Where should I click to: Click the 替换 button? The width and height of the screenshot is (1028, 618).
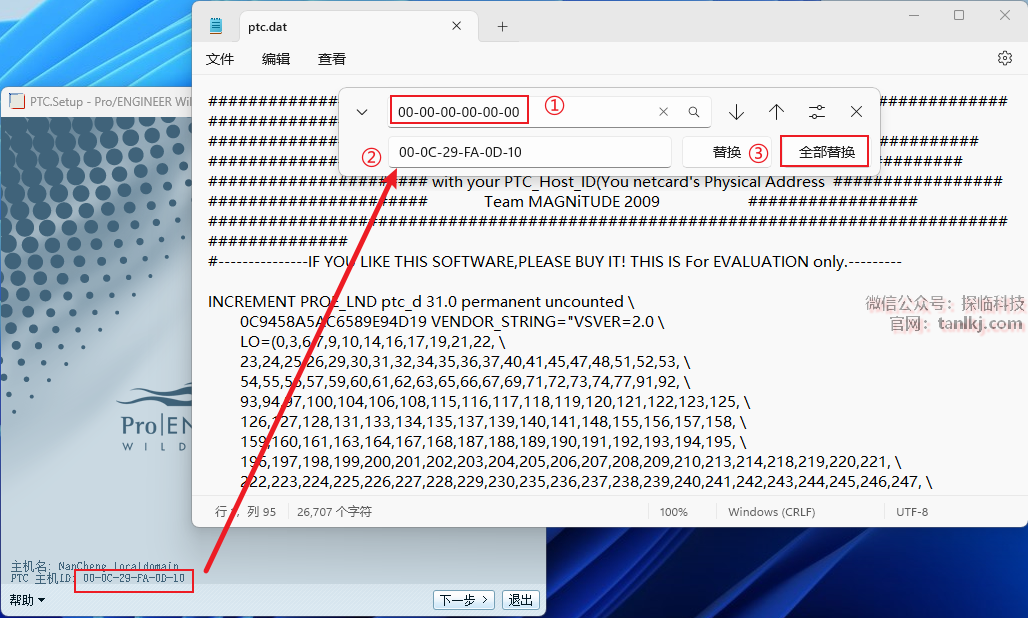(x=727, y=152)
